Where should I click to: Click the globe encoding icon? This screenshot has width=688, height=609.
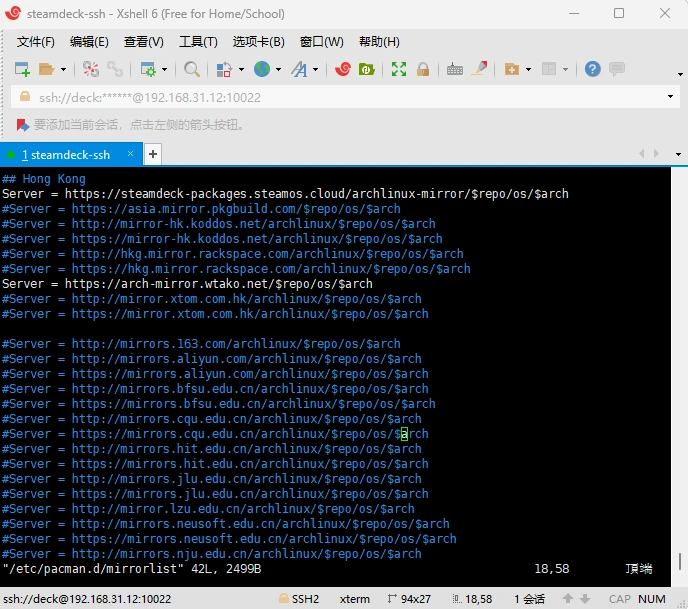pyautogui.click(x=262, y=69)
